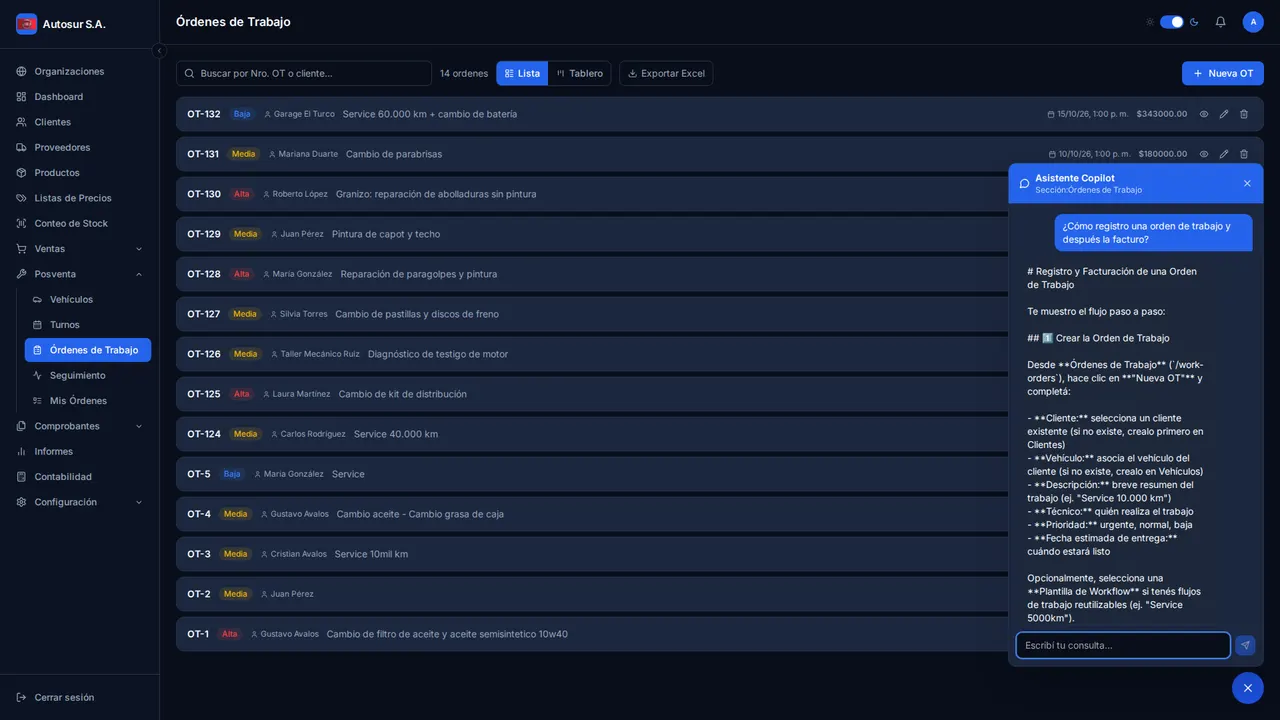The width and height of the screenshot is (1280, 720).
Task: Open Contabilidad in the sidebar
Action: (x=80, y=477)
